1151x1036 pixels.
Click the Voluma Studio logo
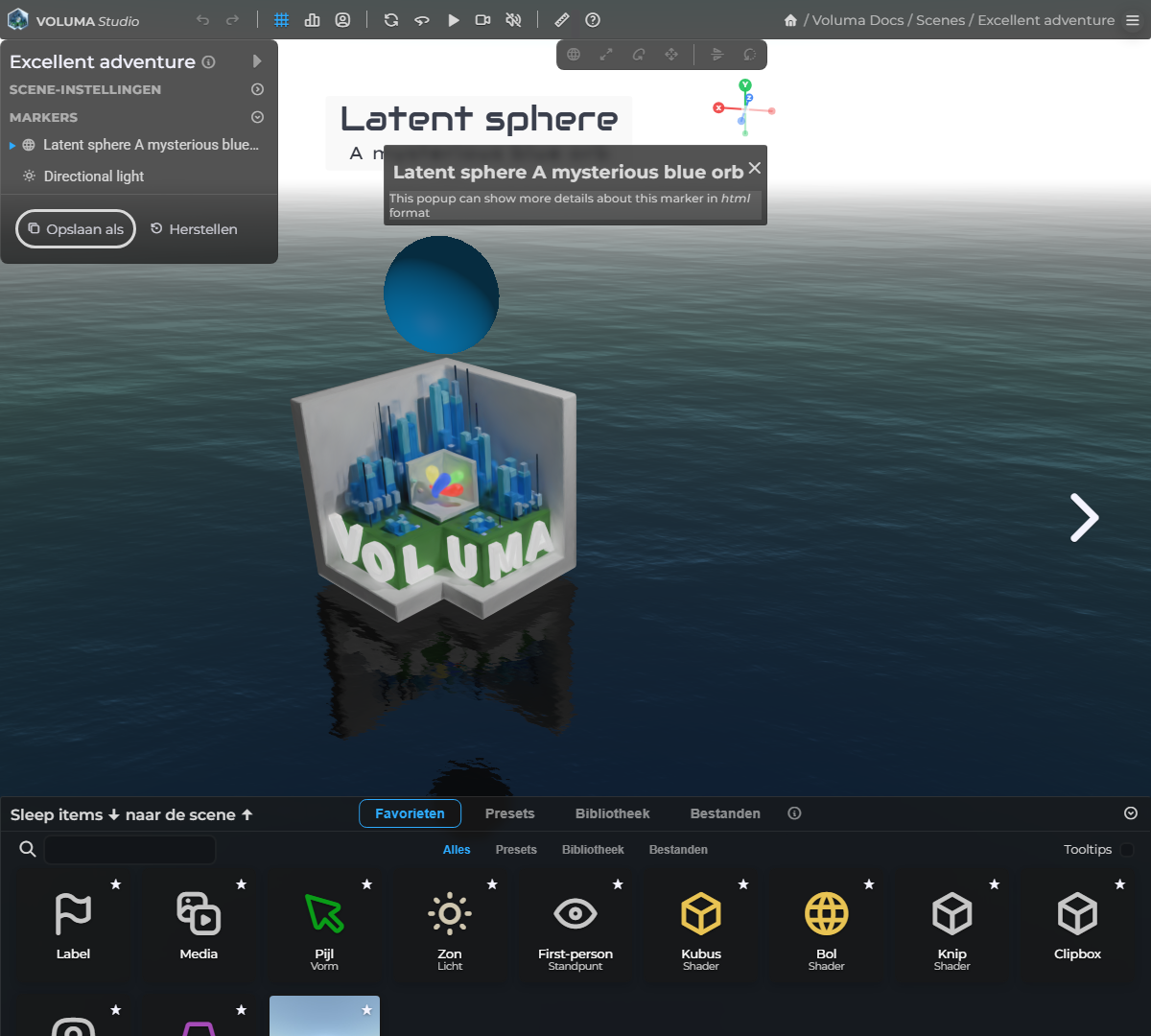tap(17, 19)
